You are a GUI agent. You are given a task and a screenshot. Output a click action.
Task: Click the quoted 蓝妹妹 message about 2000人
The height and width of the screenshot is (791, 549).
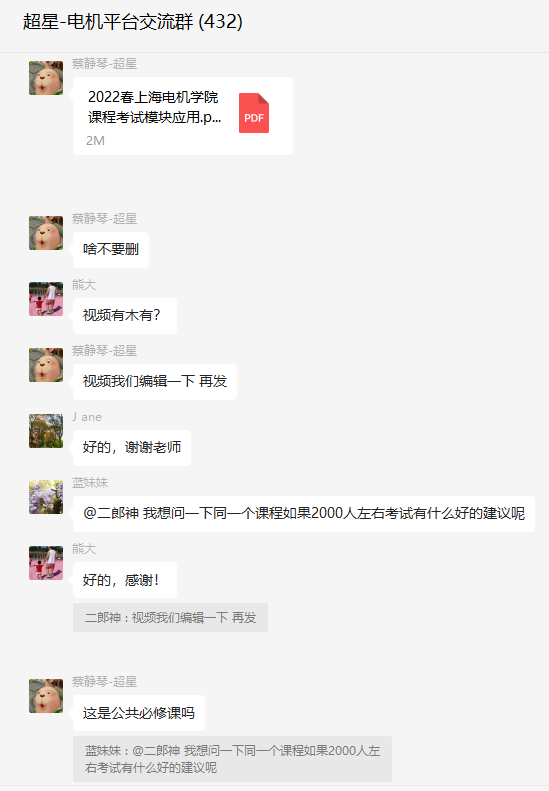click(232, 759)
